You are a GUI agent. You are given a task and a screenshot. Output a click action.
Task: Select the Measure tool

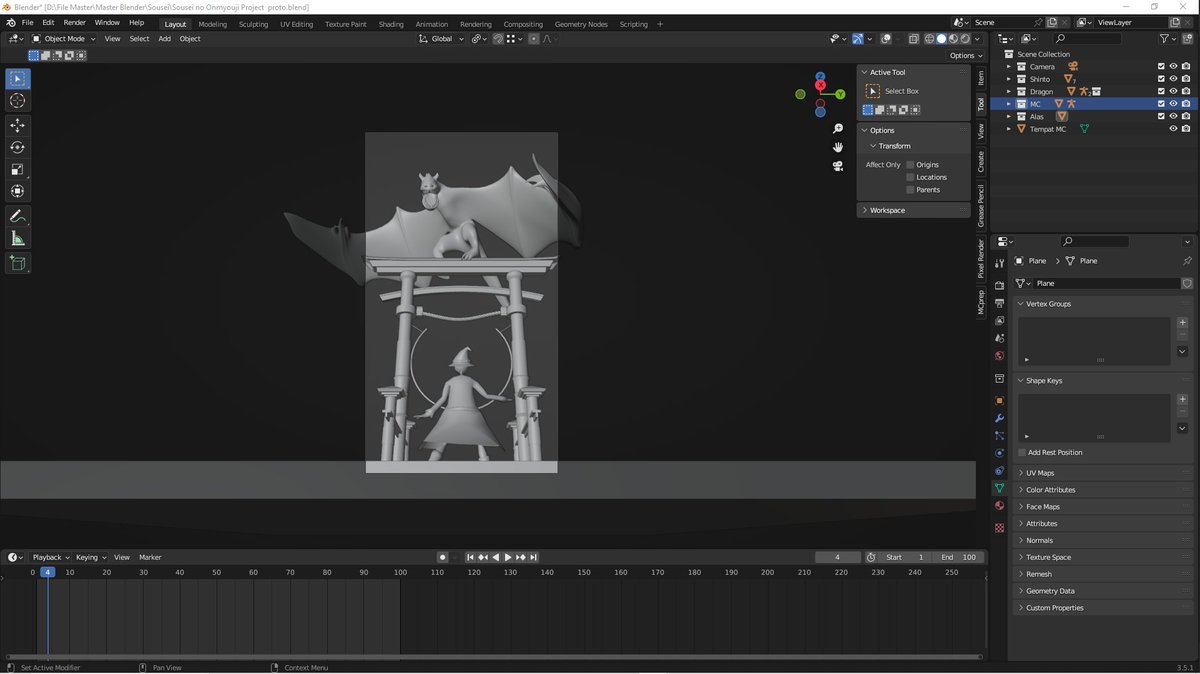[18, 238]
